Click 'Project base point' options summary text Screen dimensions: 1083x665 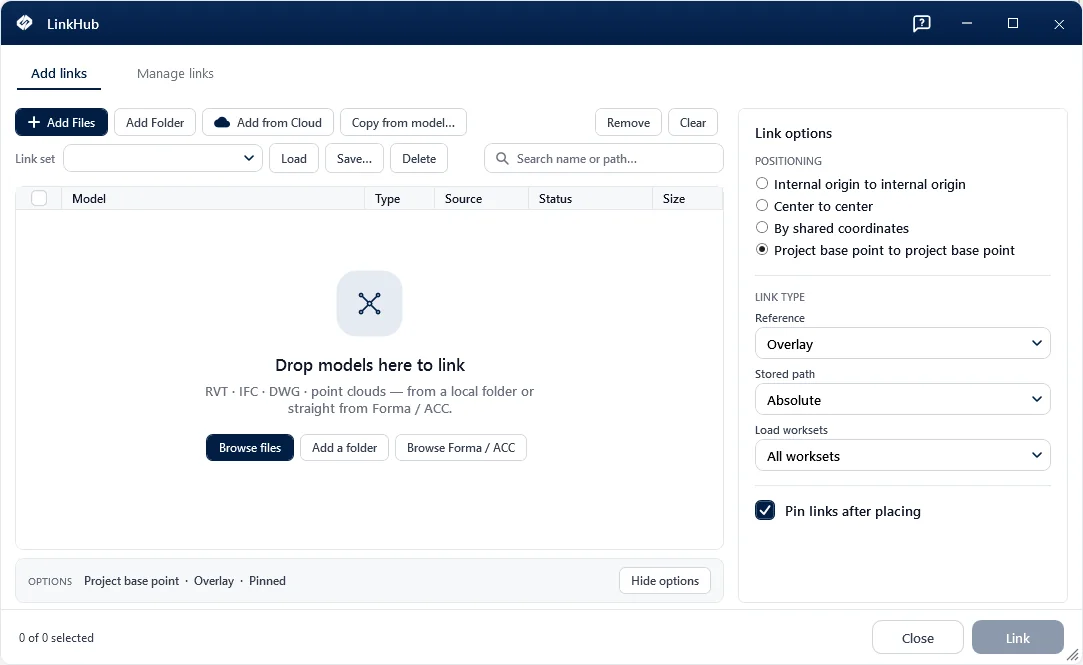point(131,581)
